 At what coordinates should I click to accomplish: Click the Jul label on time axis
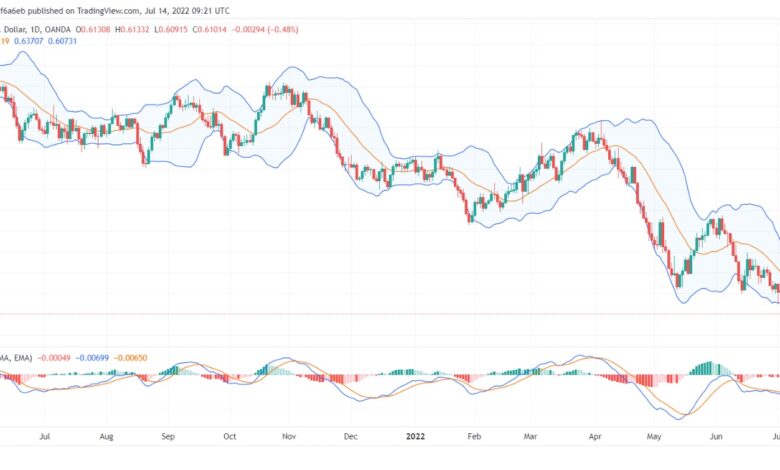click(45, 436)
